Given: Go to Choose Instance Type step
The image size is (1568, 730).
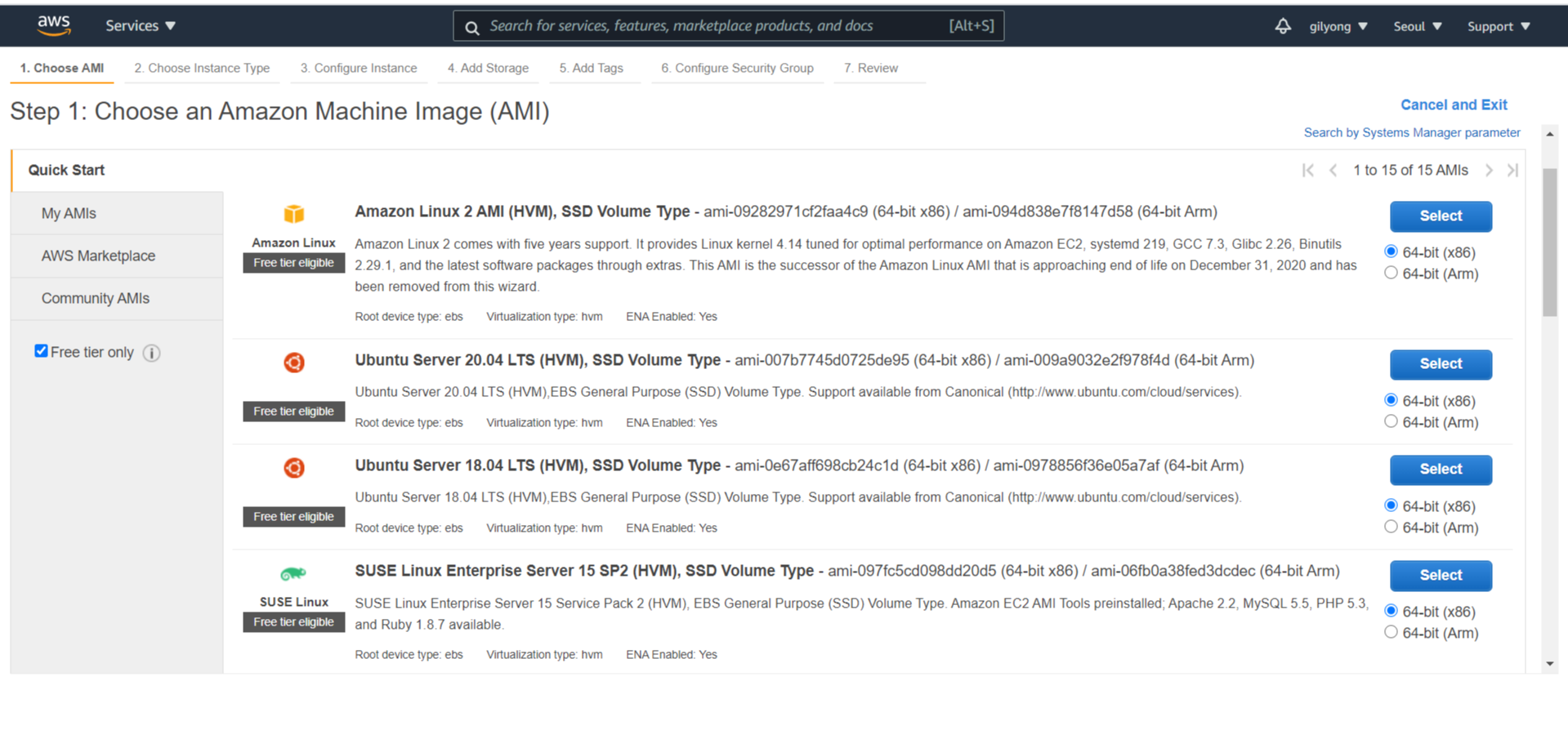Looking at the screenshot, I should point(202,69).
